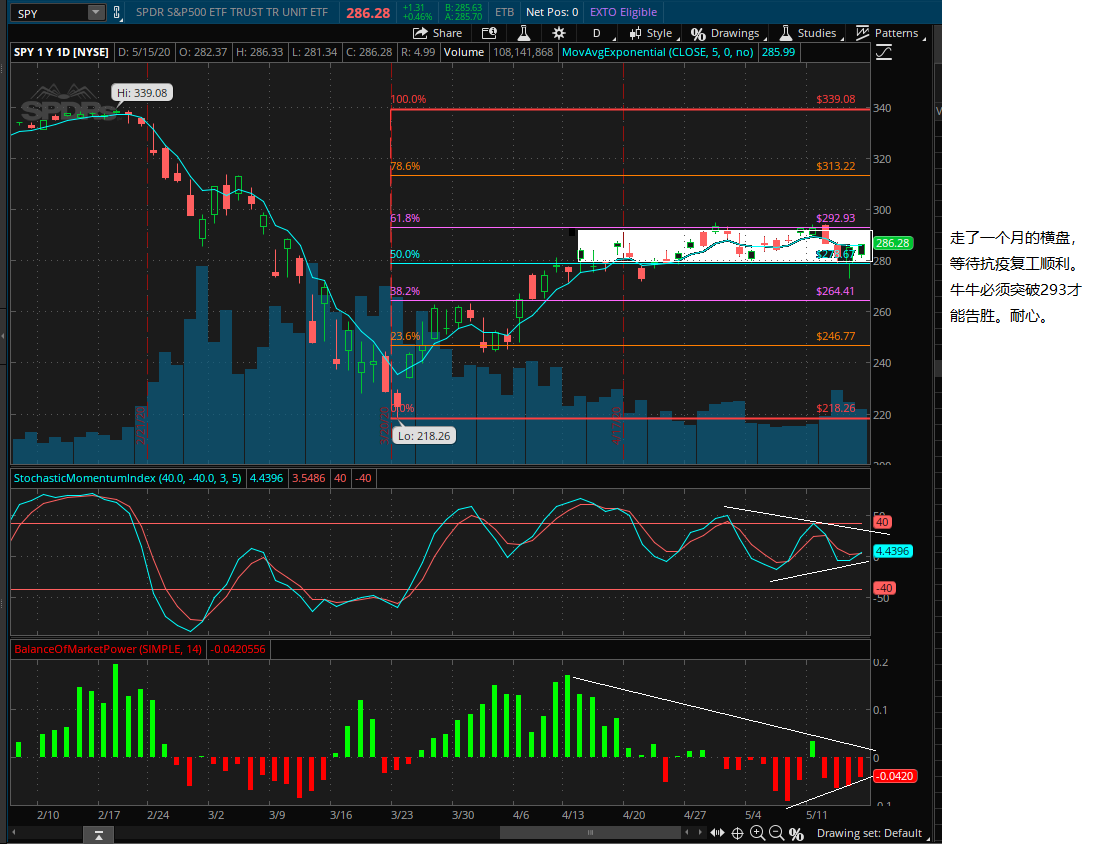Image resolution: width=1094 pixels, height=844 pixels.
Task: Click the 61.8% Fibonacci level label
Action: coord(405,218)
